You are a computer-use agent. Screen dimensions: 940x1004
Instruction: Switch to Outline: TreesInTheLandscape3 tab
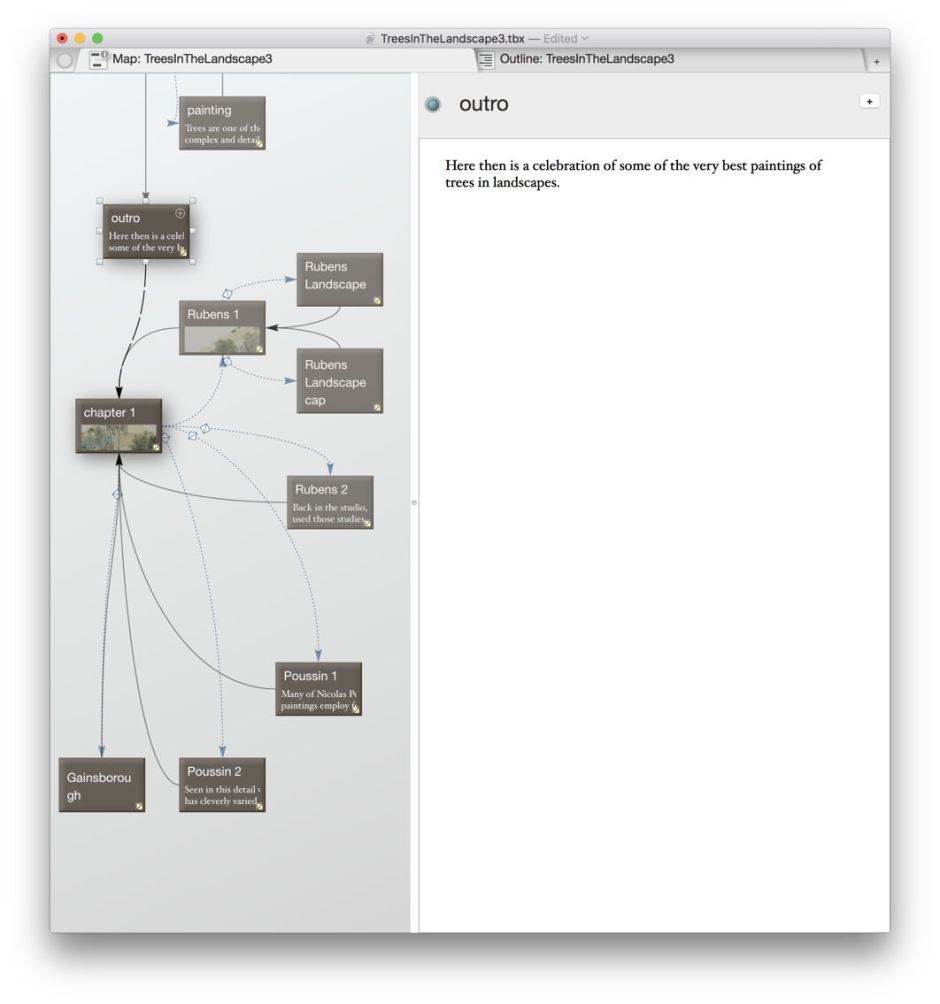point(586,59)
